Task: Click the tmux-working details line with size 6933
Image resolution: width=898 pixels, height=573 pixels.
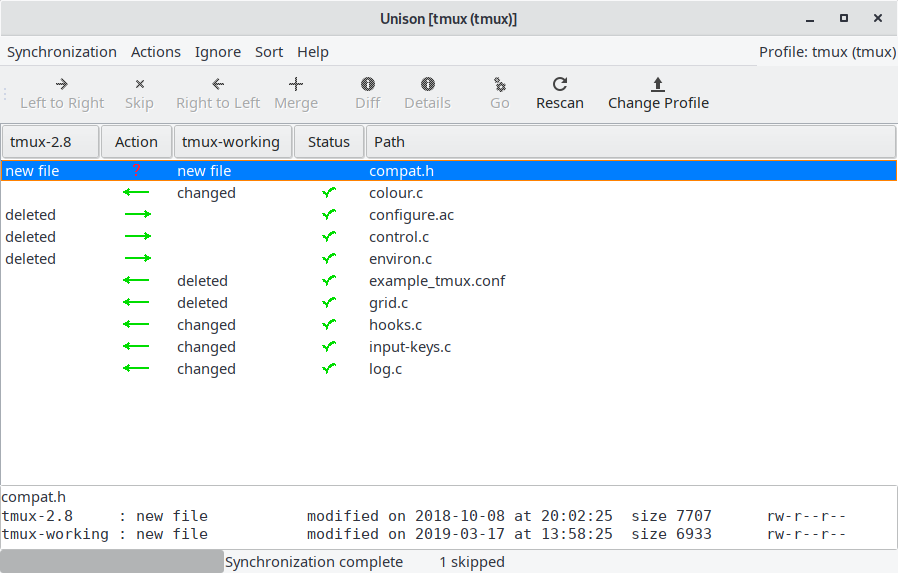Action: click(x=424, y=534)
